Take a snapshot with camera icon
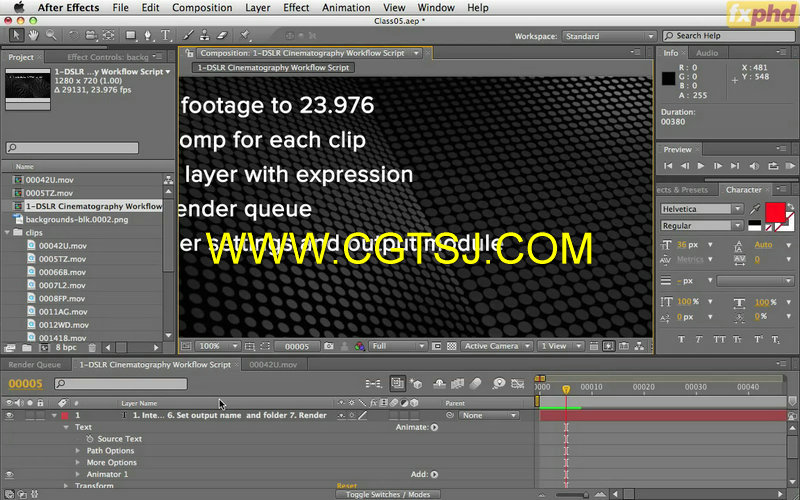The width and height of the screenshot is (800, 500). point(329,346)
